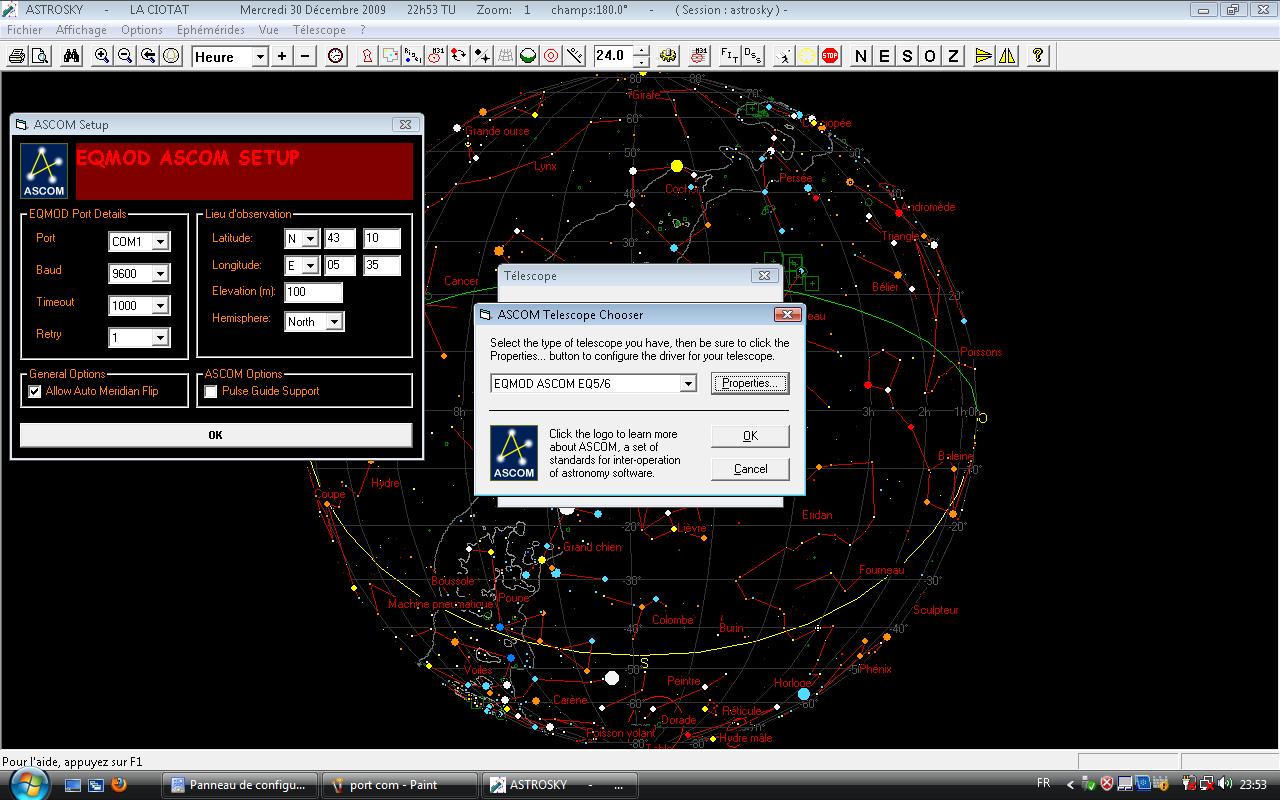
Task: Click Cancel in ASCOM Telescope Chooser
Action: coord(750,469)
